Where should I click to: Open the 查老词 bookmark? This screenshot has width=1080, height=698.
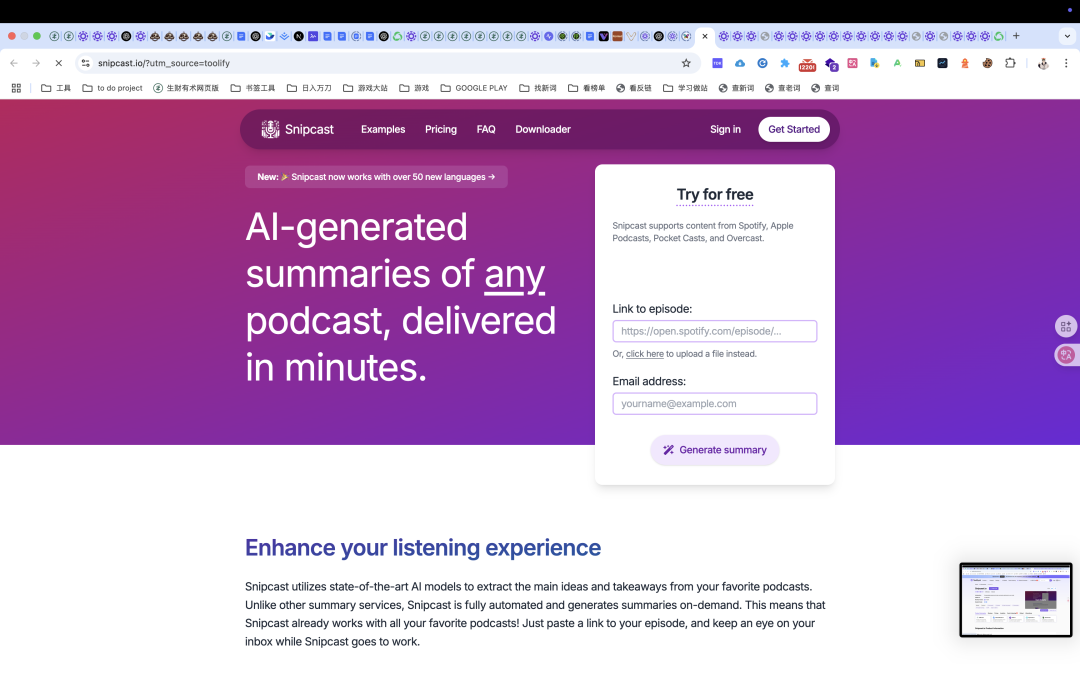[x=782, y=88]
